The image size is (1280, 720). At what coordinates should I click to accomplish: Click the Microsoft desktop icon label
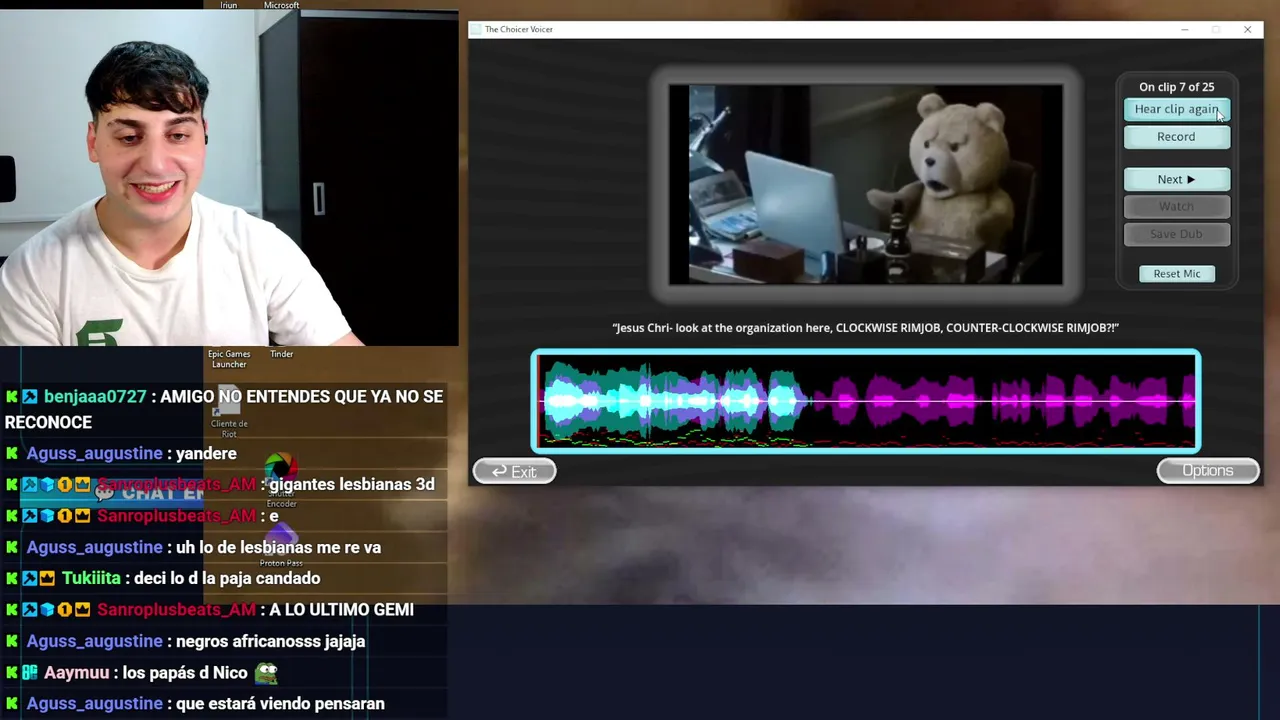[281, 6]
